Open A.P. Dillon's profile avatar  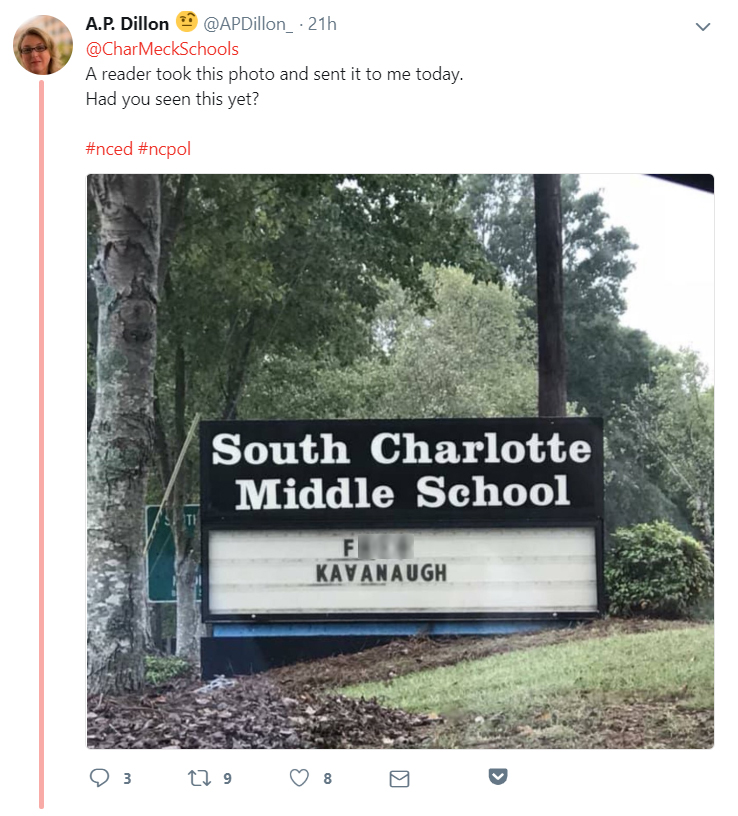click(x=43, y=45)
